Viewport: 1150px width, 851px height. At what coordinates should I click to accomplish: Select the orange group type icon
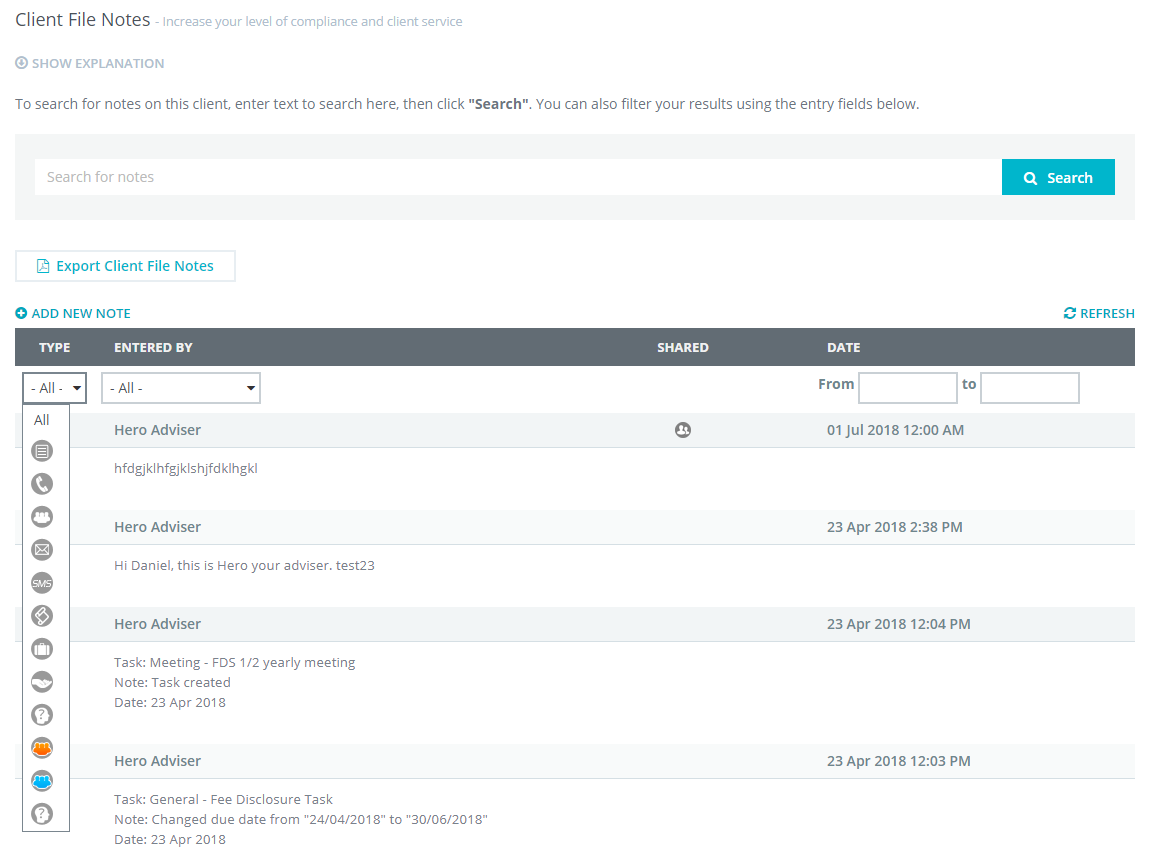tap(42, 748)
